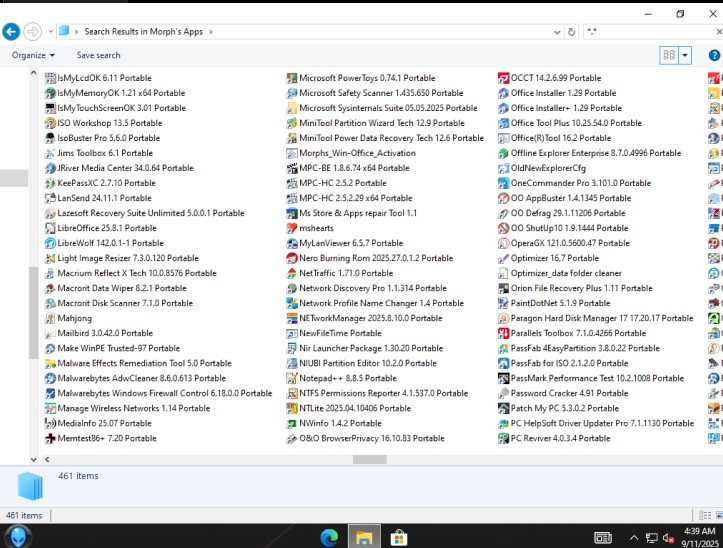Open the Start menu alien icon
Image resolution: width=723 pixels, height=548 pixels.
click(19, 537)
